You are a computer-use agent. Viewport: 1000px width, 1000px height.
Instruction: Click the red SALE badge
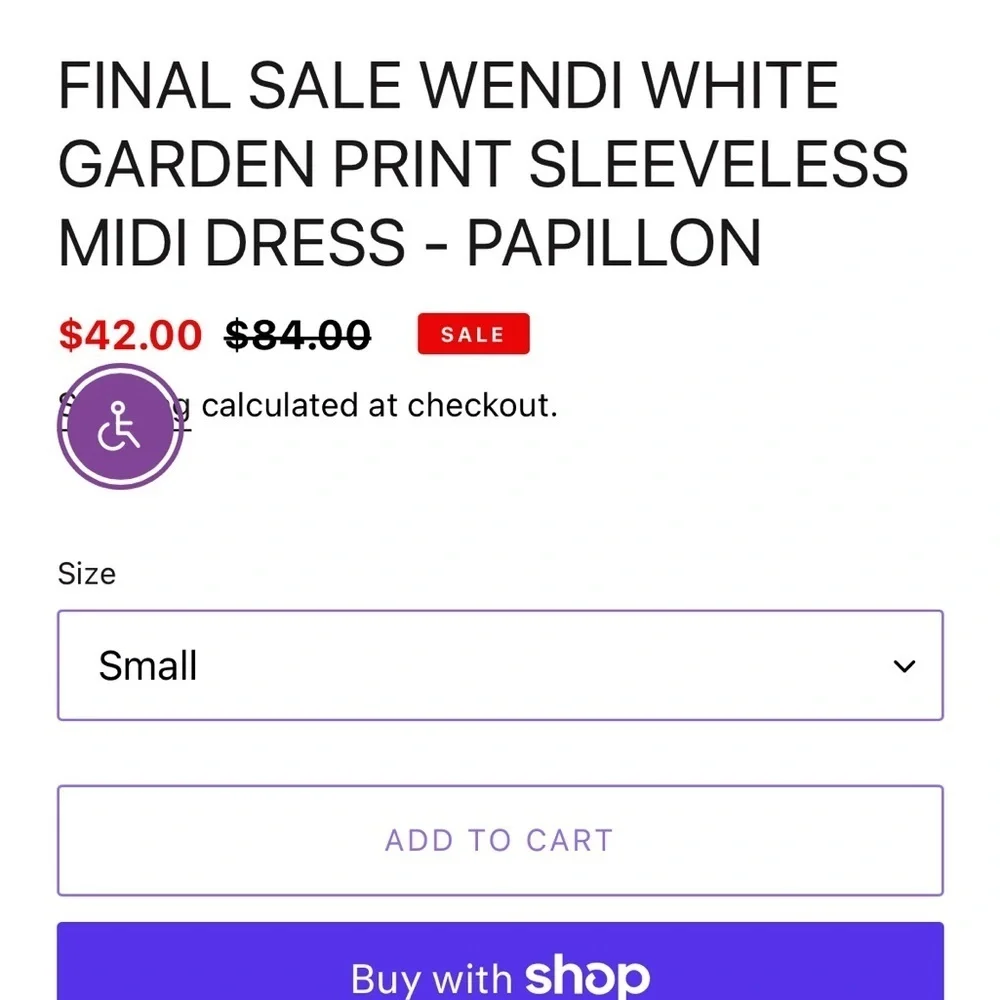473,334
